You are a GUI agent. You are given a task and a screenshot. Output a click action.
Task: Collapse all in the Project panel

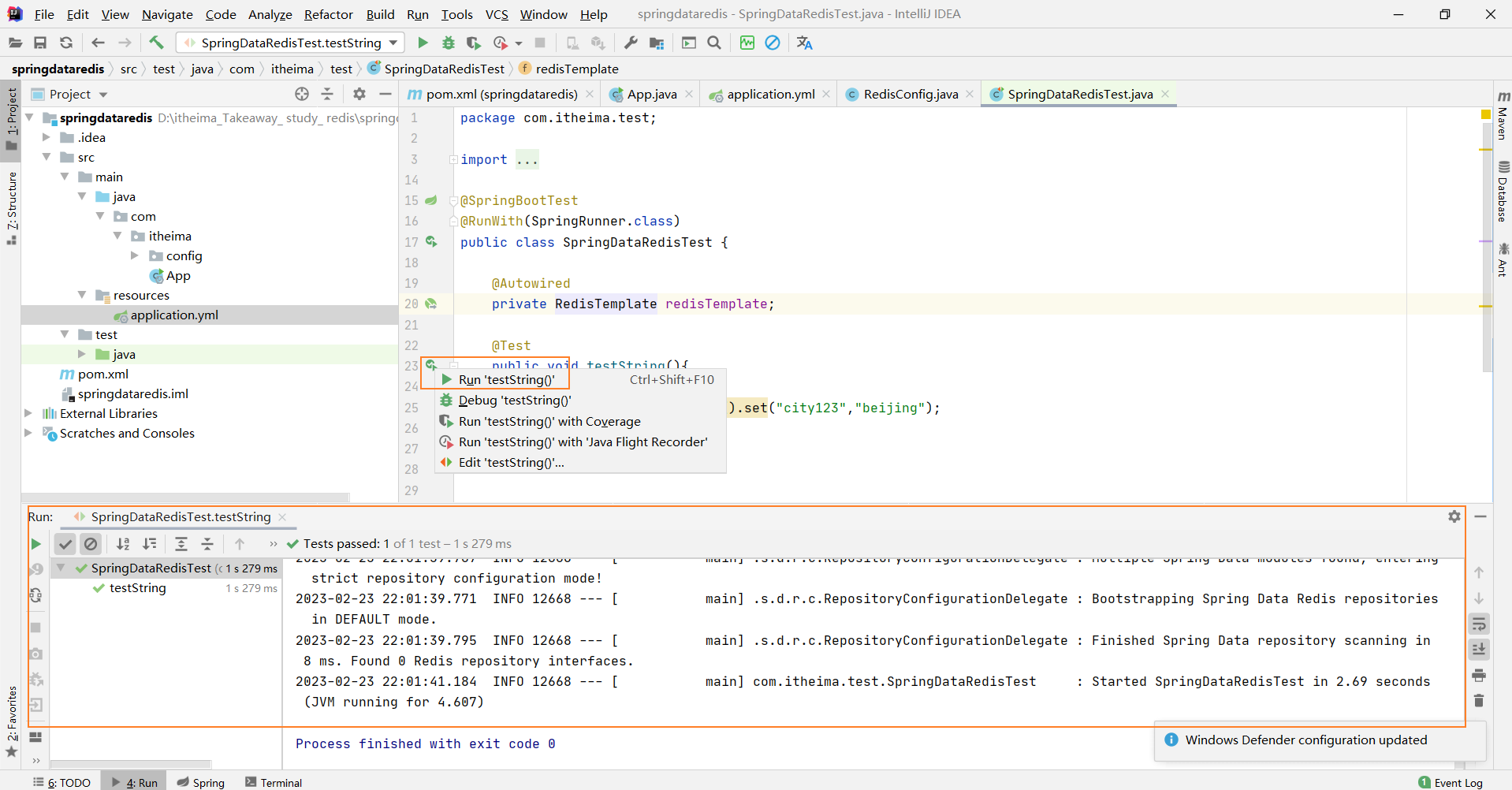pos(327,94)
